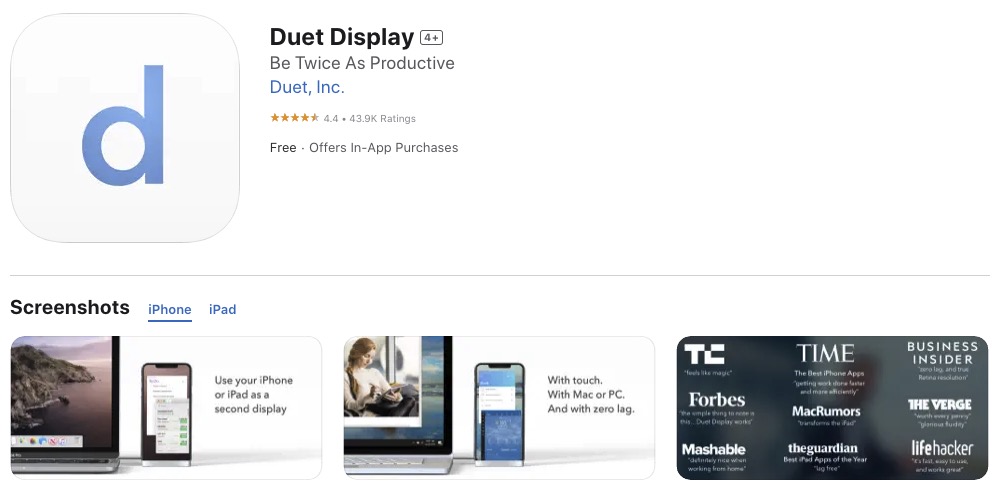Select the iPhone screenshots tab
Viewport: 993px width, 498px height.
click(x=170, y=309)
